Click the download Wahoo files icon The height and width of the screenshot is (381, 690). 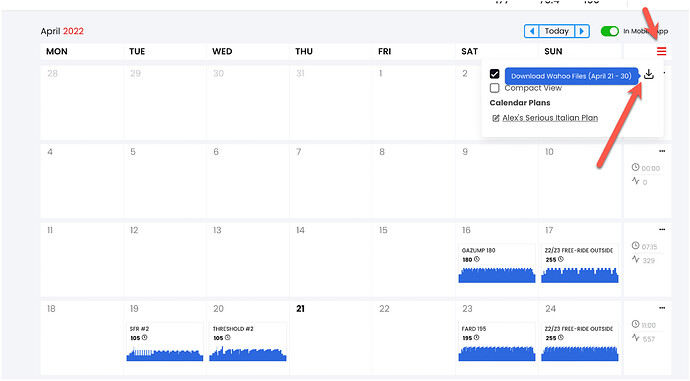click(x=649, y=74)
